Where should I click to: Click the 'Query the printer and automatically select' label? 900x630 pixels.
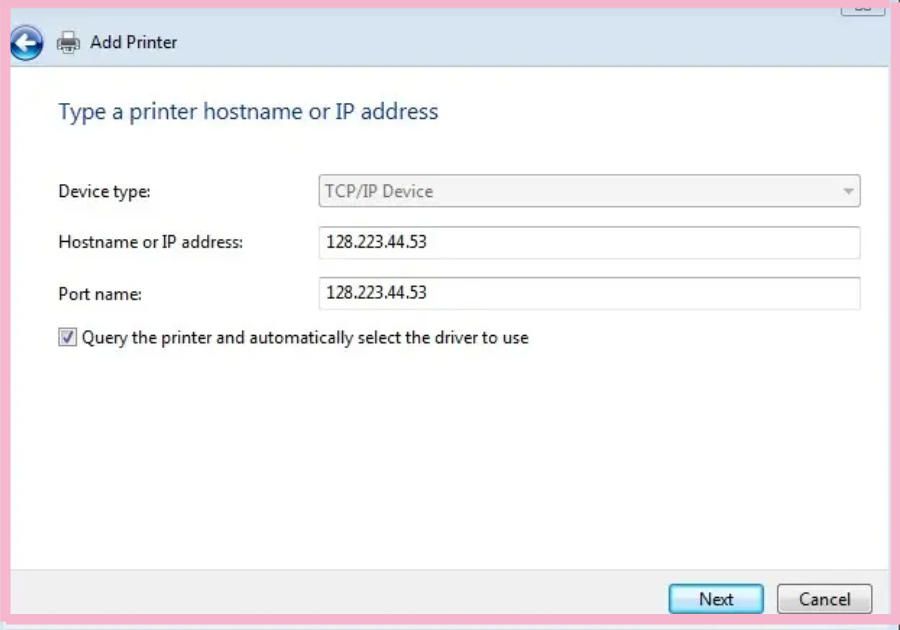point(305,338)
